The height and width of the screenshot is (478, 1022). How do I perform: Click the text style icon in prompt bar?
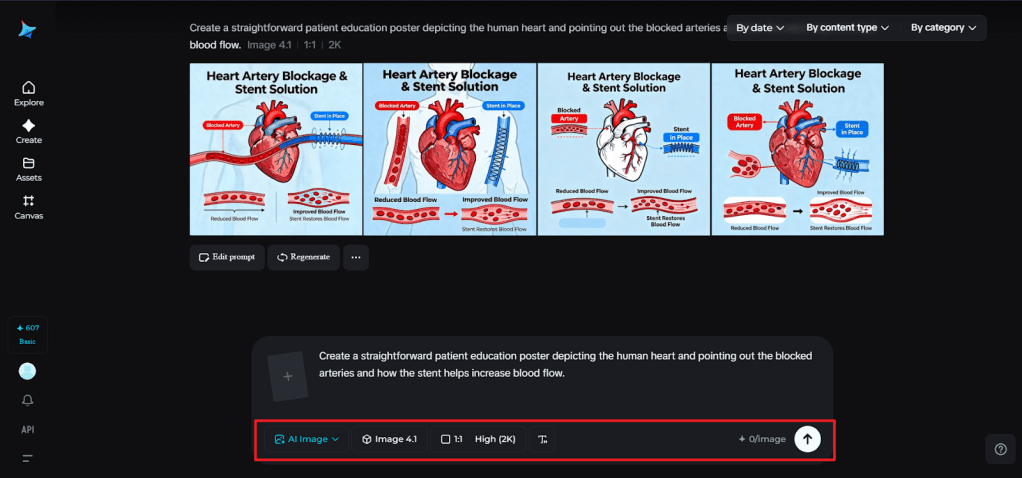pos(542,439)
